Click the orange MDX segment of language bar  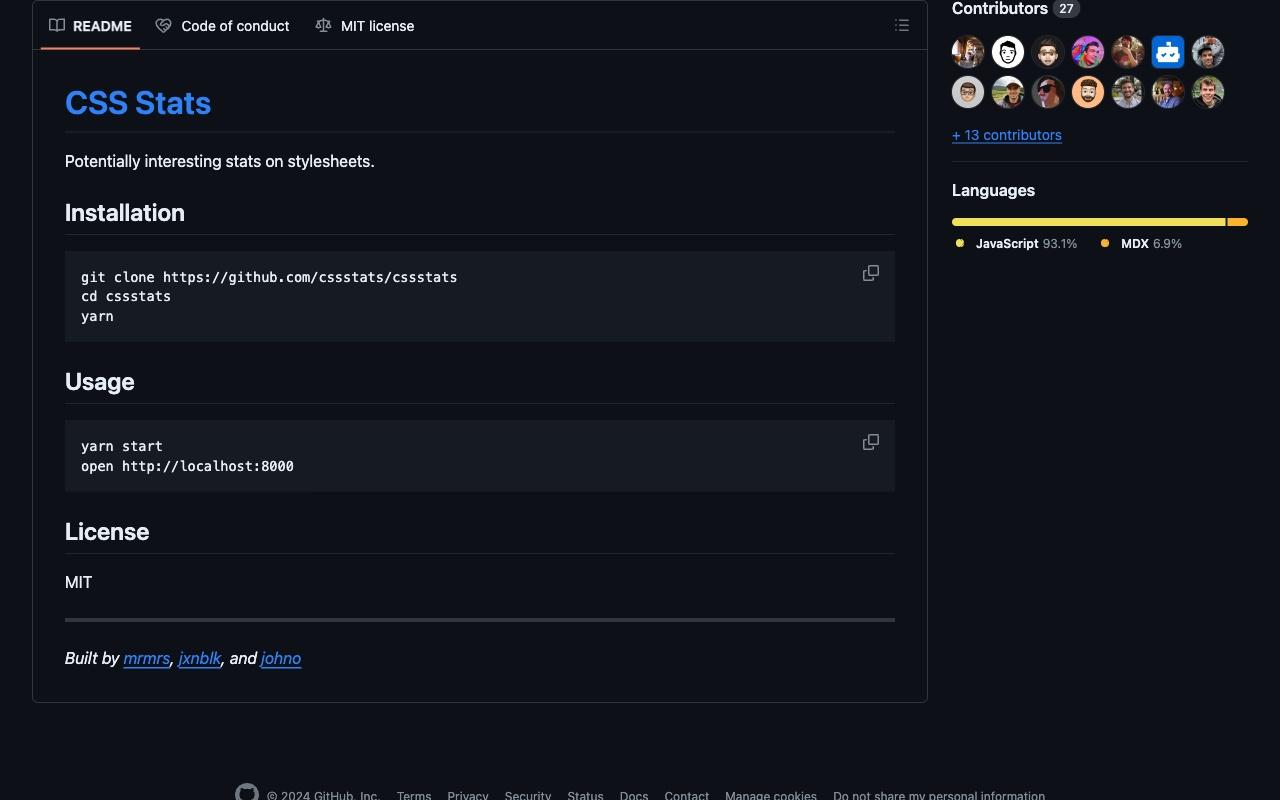[x=1238, y=222]
